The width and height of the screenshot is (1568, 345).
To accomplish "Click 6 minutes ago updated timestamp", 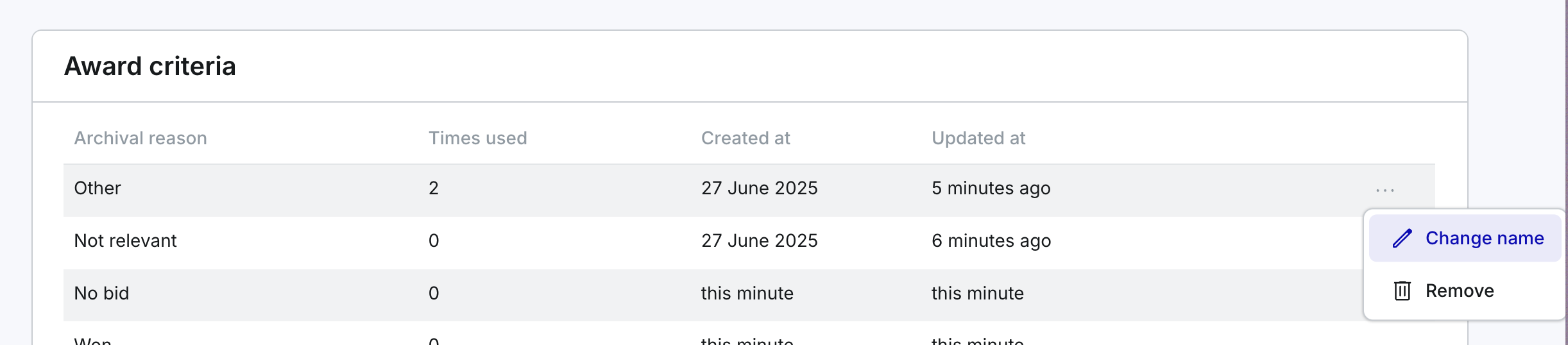I will (x=991, y=240).
